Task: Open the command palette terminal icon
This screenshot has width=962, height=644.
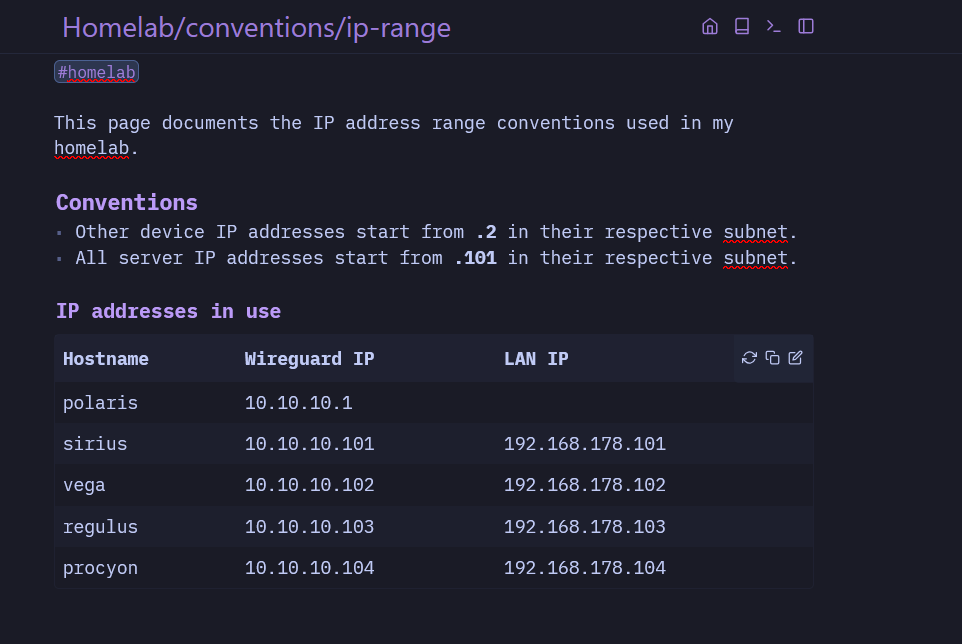Action: (774, 27)
